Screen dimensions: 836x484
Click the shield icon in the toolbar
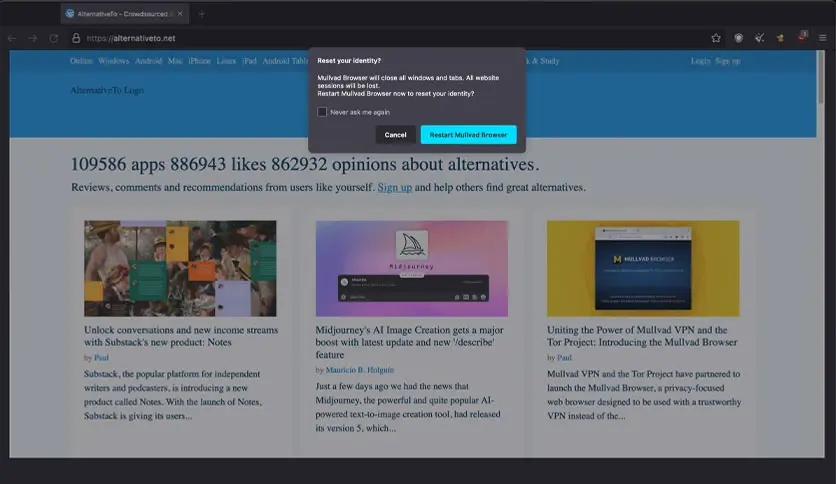pyautogui.click(x=739, y=38)
